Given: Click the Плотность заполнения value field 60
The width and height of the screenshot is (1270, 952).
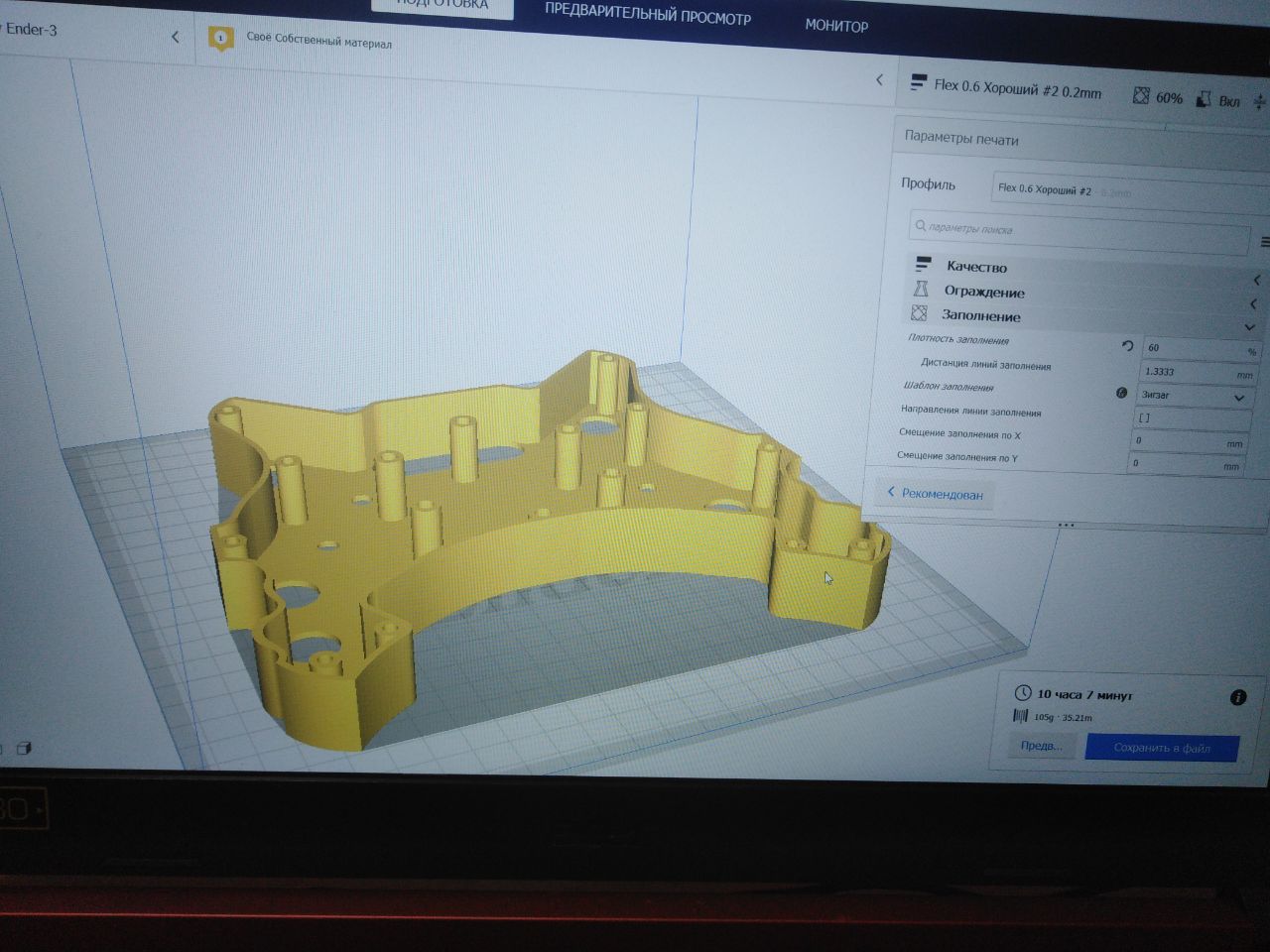Looking at the screenshot, I should (1202, 350).
